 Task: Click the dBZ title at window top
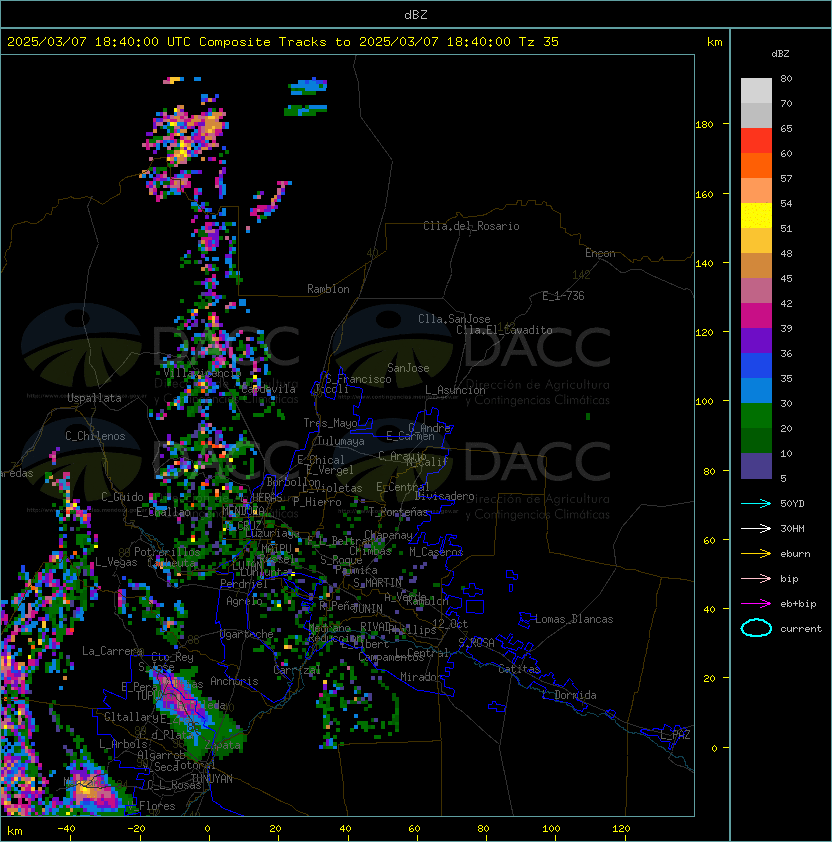tap(416, 14)
